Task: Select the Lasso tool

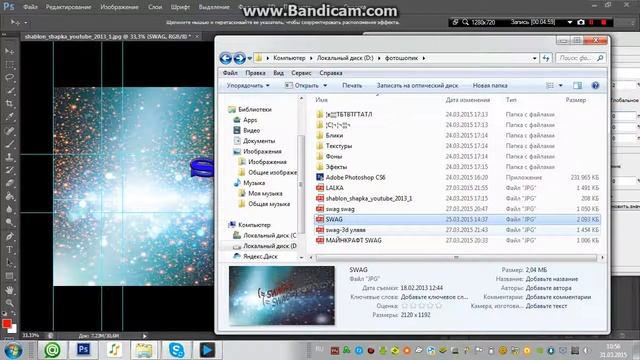Action: tap(9, 78)
